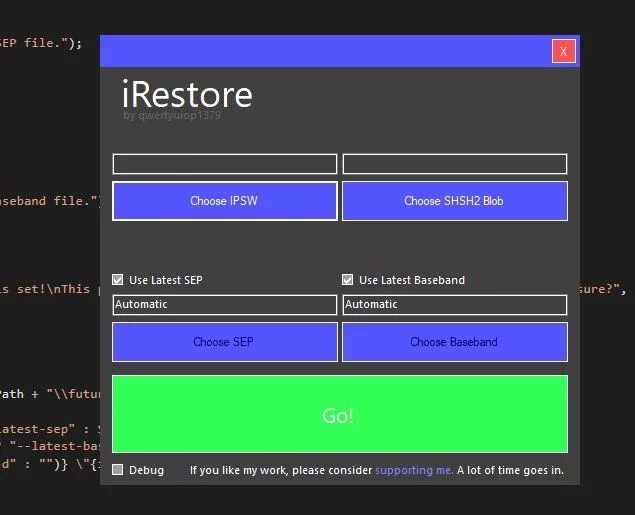Click the iRestore title text
The width and height of the screenshot is (635, 515).
pos(187,94)
